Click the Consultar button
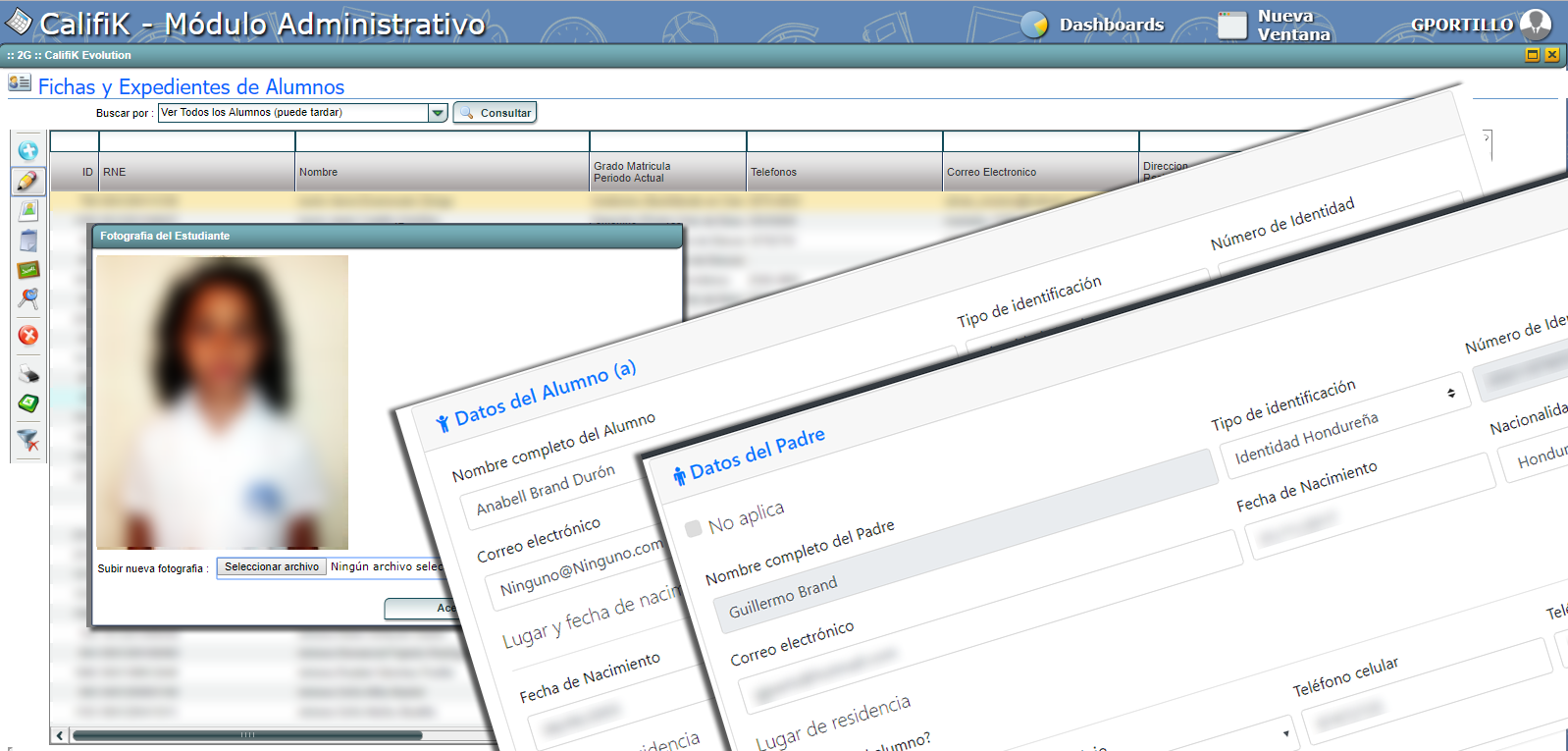This screenshot has height=751, width=1568. (495, 113)
